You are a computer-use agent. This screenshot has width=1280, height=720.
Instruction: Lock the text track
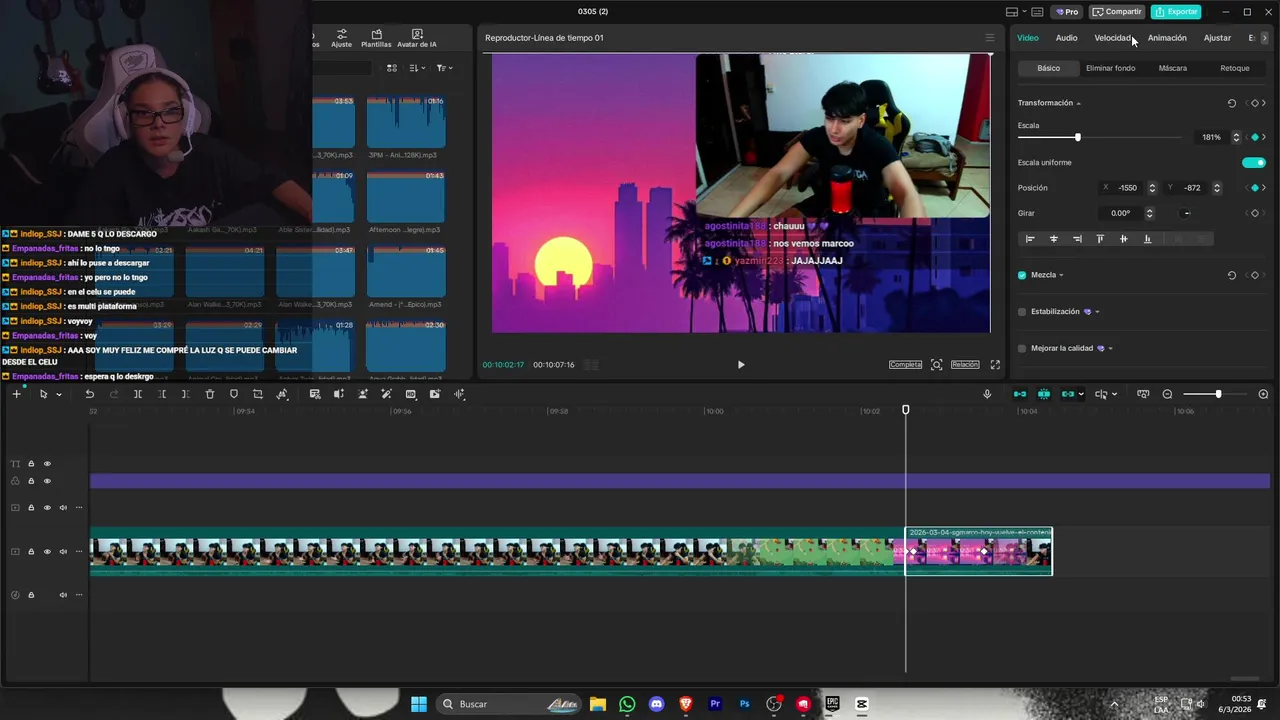pos(31,464)
